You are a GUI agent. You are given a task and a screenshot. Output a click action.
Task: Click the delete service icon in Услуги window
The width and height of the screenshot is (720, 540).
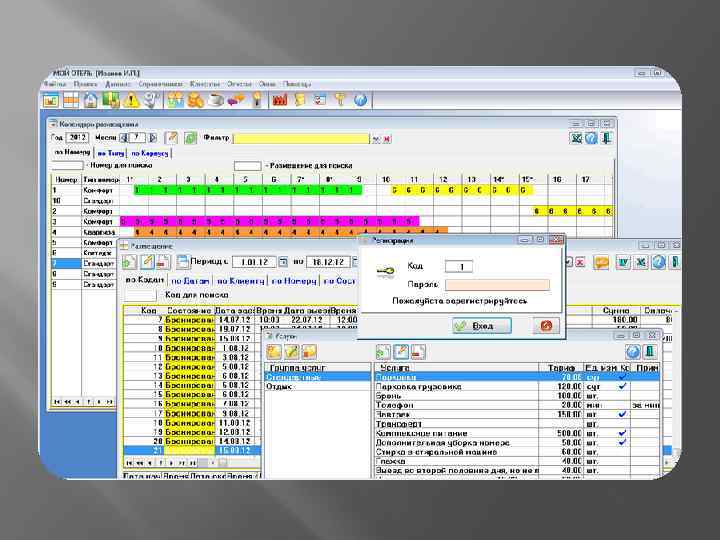tap(417, 352)
